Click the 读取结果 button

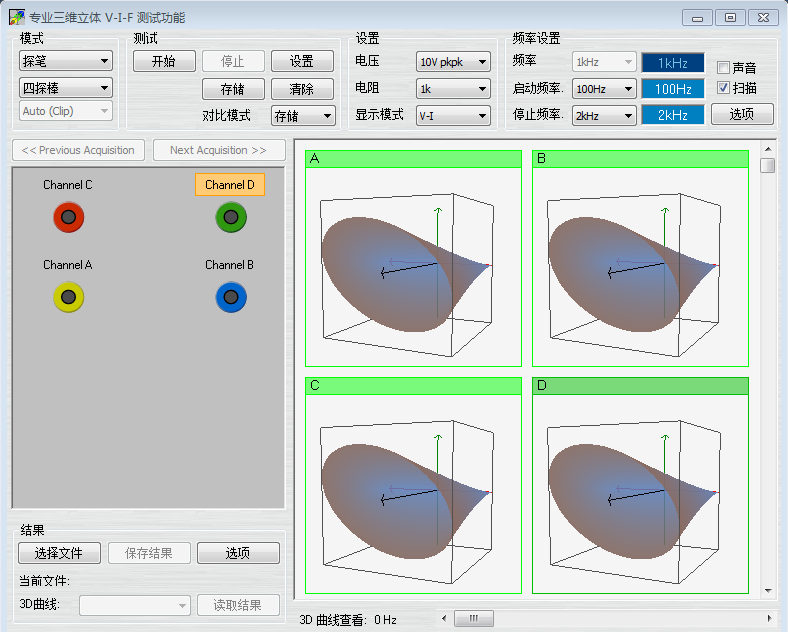click(238, 605)
